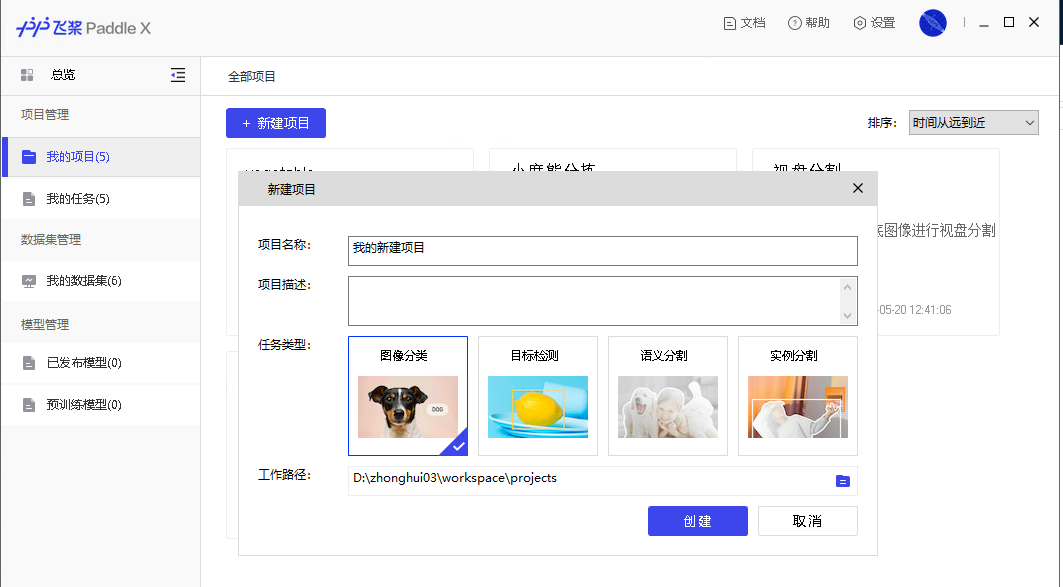Click the 总览 overview grid icon
The height and width of the screenshot is (587, 1063).
[x=27, y=75]
